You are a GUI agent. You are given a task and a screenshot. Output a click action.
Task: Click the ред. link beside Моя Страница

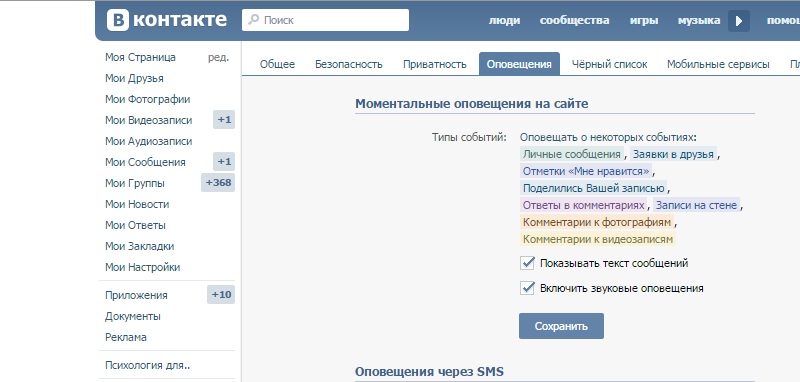218,57
